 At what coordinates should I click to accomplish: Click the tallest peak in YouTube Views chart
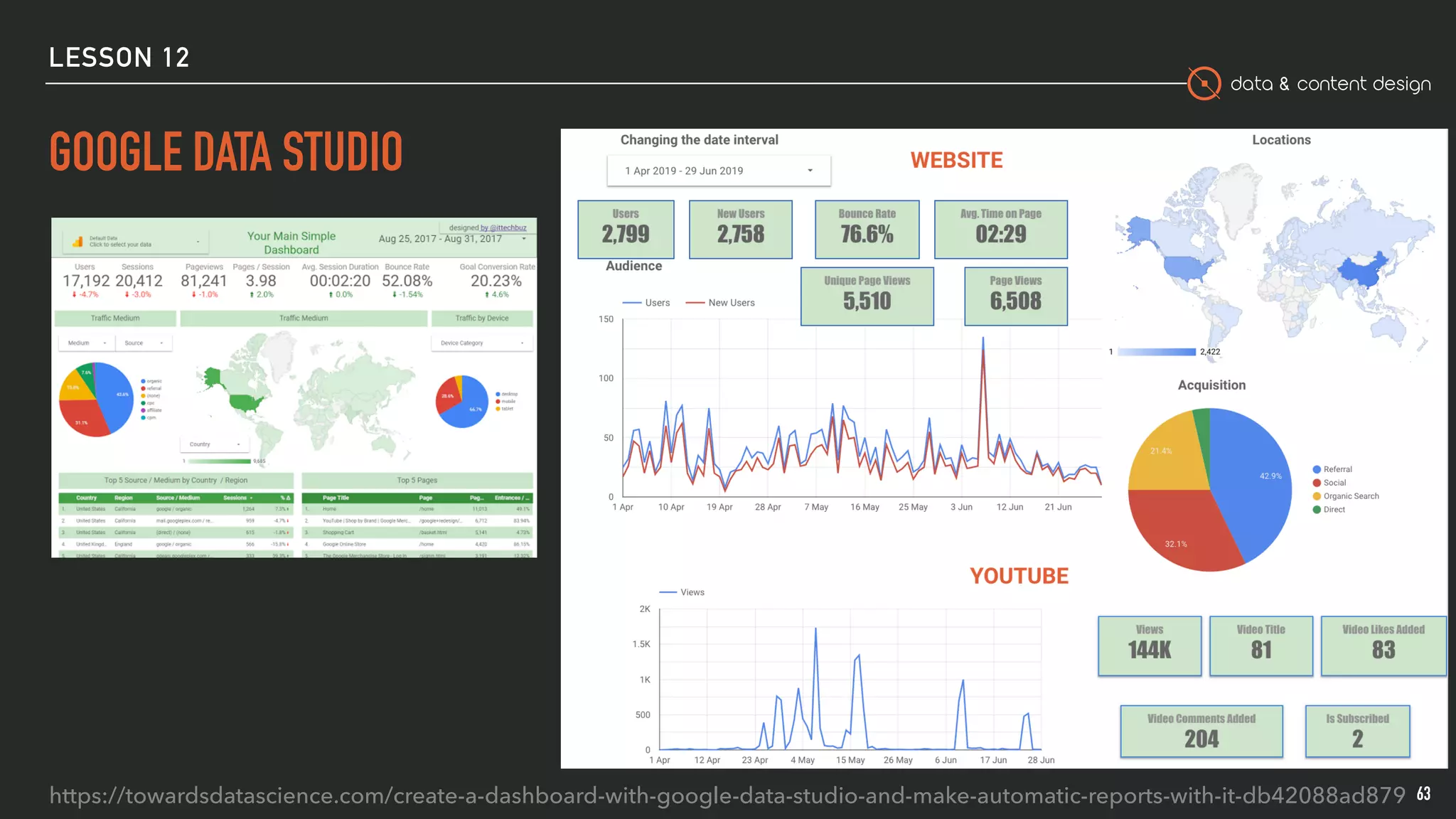815,630
